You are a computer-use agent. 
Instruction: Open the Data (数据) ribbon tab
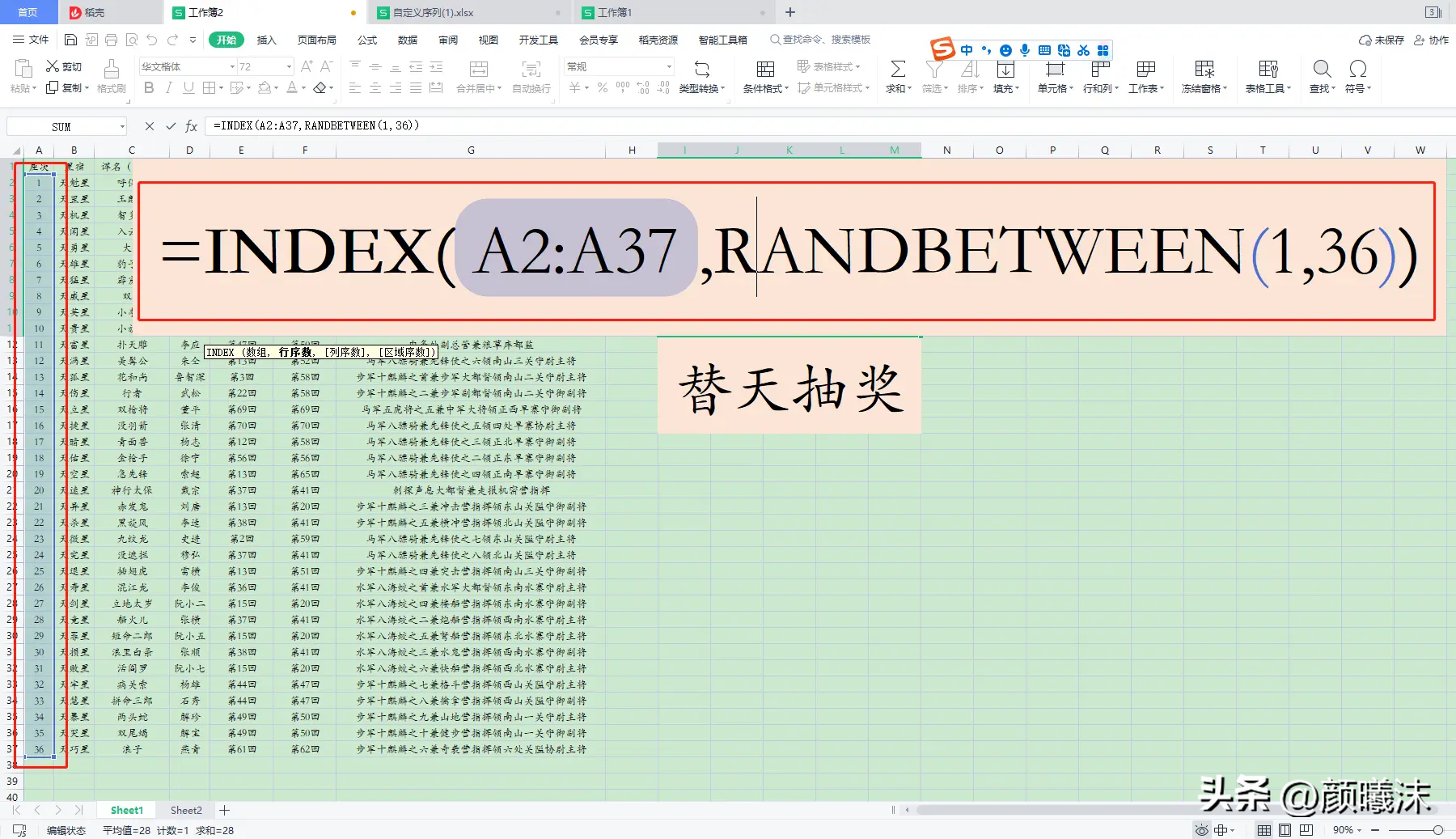coord(408,40)
